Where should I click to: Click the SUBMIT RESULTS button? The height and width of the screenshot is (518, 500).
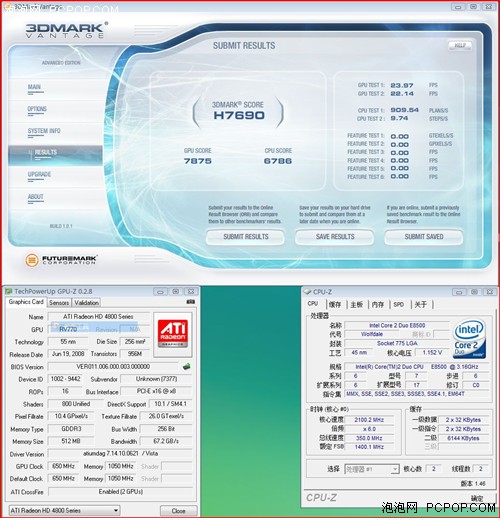[246, 237]
